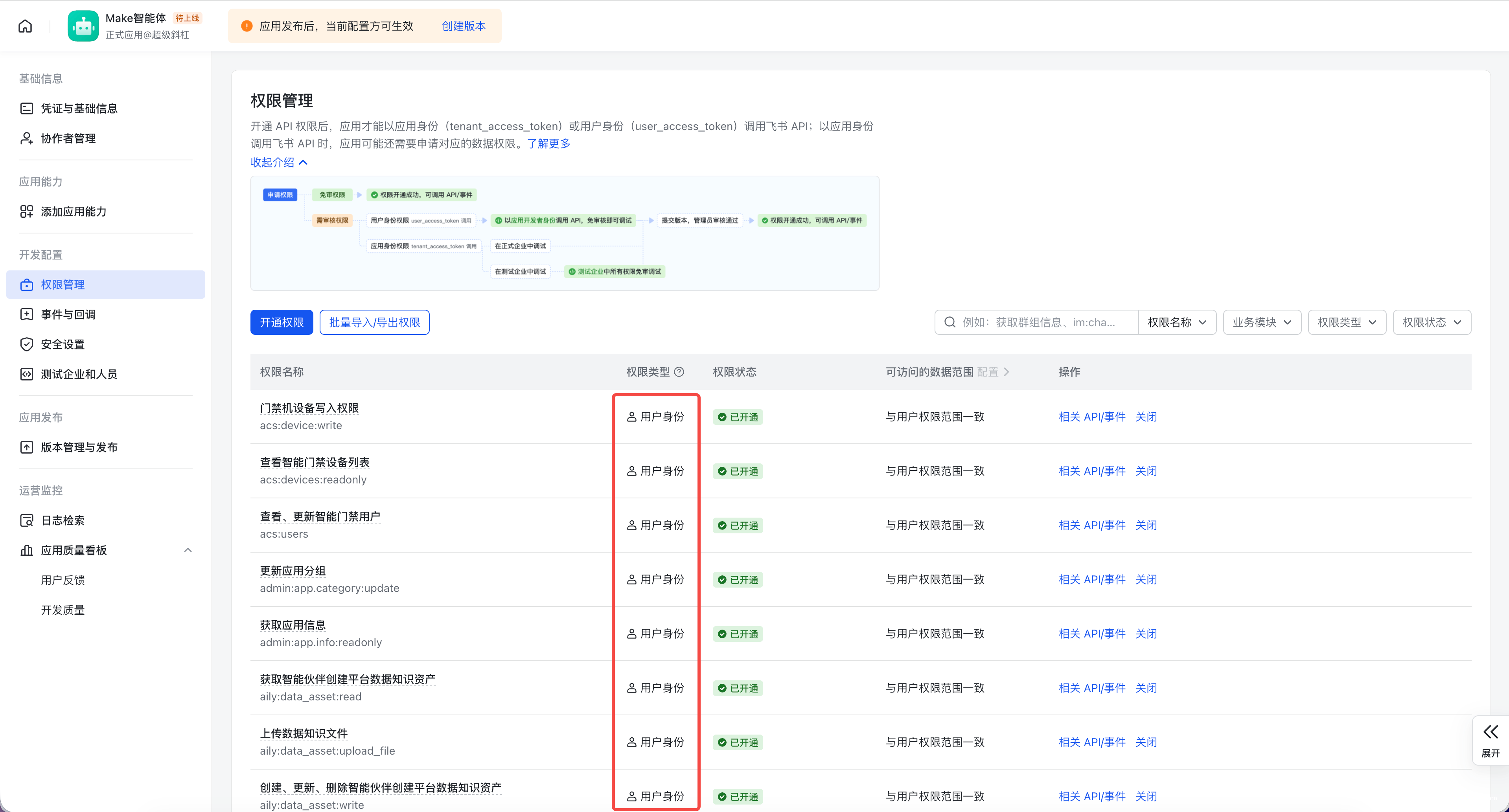
Task: Collapse the 应用质量看板 sidebar group
Action: coord(188,550)
